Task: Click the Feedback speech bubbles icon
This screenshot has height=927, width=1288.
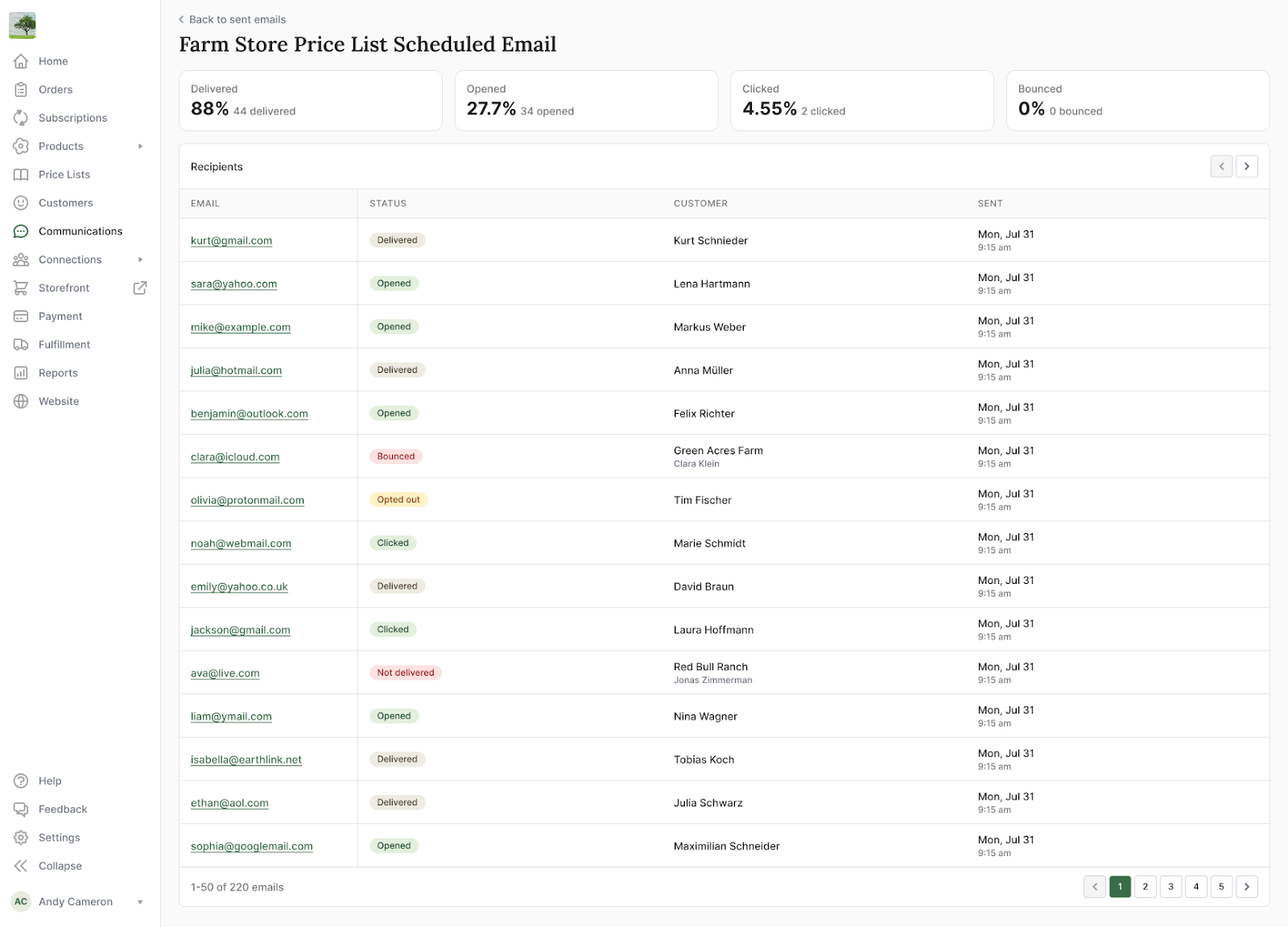Action: click(x=21, y=809)
